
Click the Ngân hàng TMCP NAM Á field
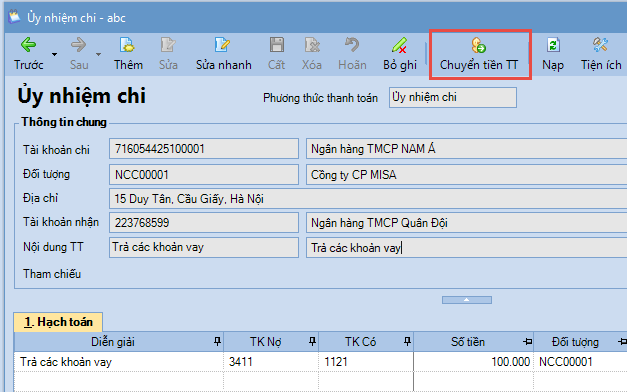tap(466, 149)
